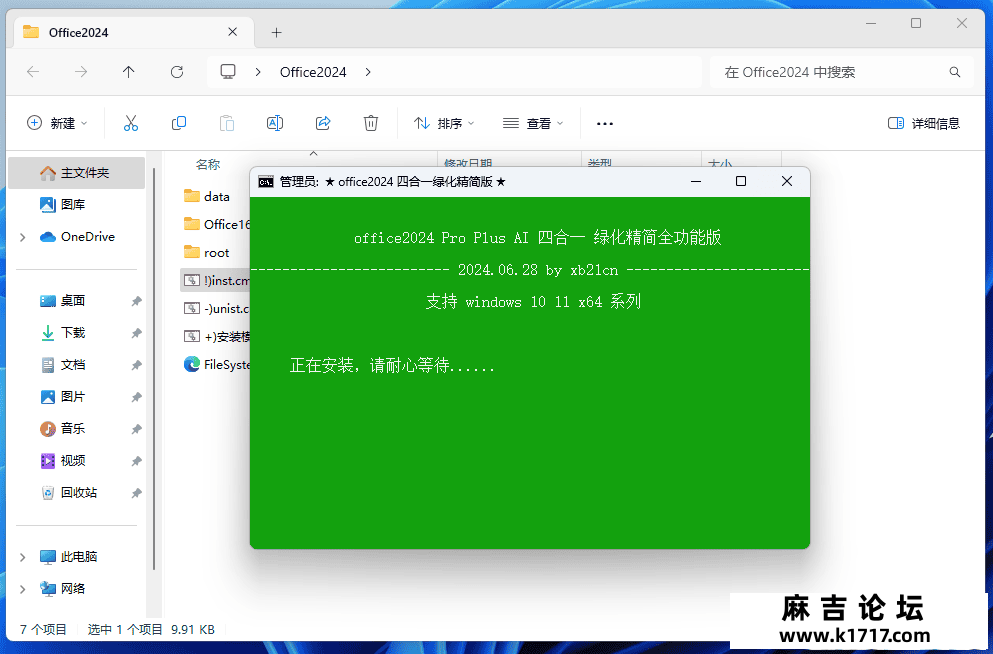Select OneDrive in navigation pane
The width and height of the screenshot is (993, 654).
click(x=77, y=237)
